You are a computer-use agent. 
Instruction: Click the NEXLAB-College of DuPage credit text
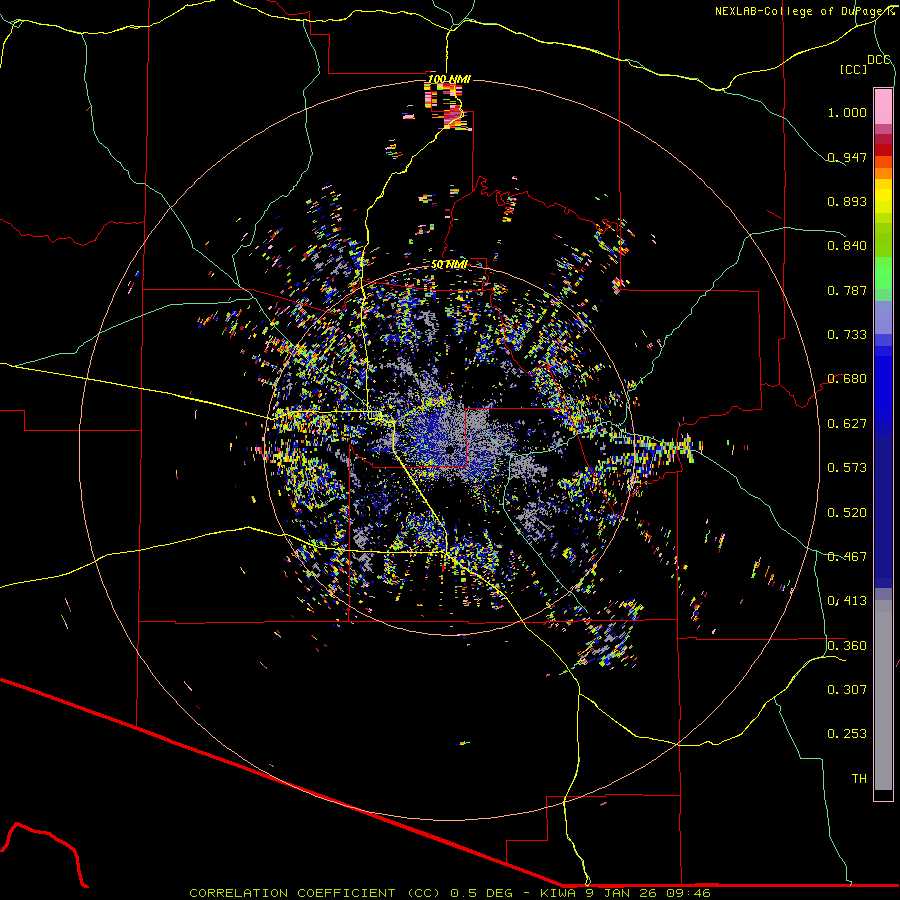(803, 11)
